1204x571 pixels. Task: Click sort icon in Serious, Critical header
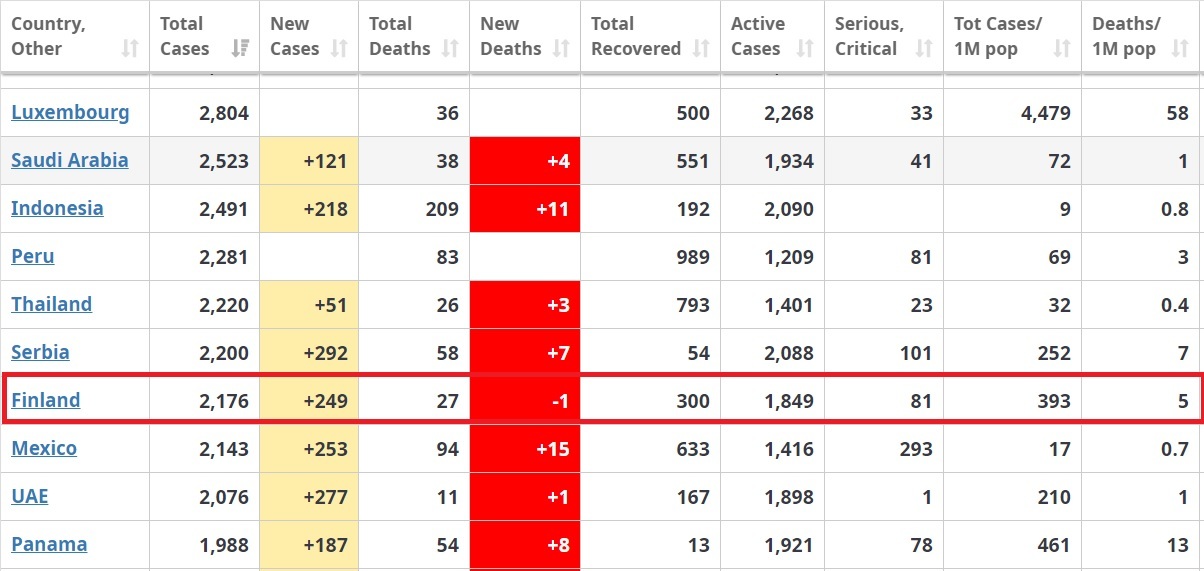click(924, 49)
